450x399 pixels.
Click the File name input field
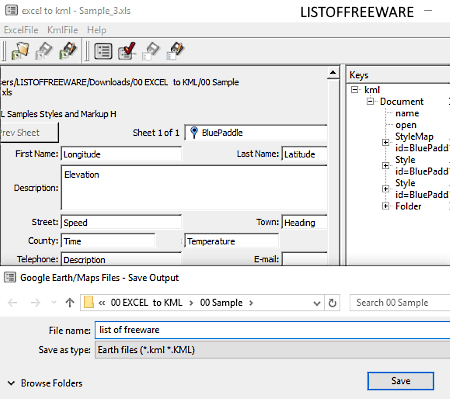[272, 330]
